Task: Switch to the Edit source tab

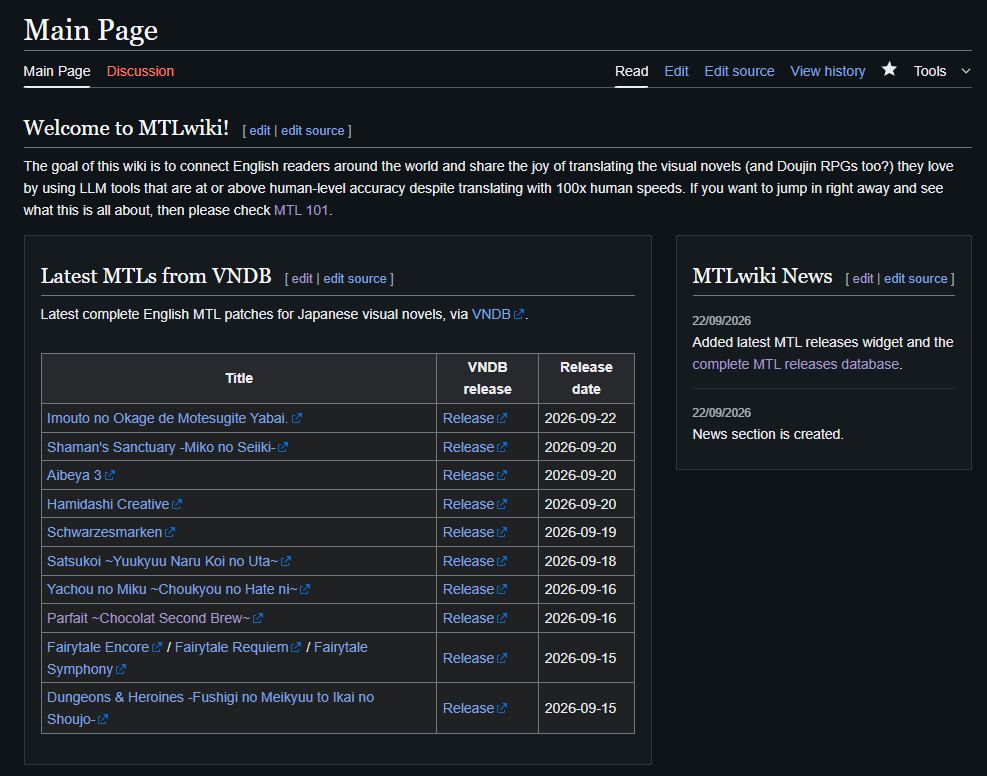Action: [739, 71]
